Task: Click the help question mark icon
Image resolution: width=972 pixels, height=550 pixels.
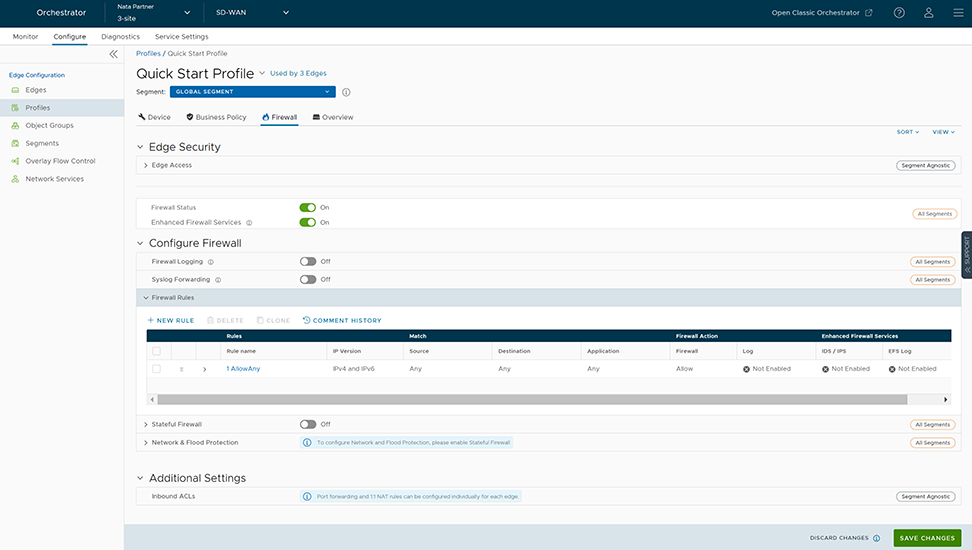Action: point(899,13)
